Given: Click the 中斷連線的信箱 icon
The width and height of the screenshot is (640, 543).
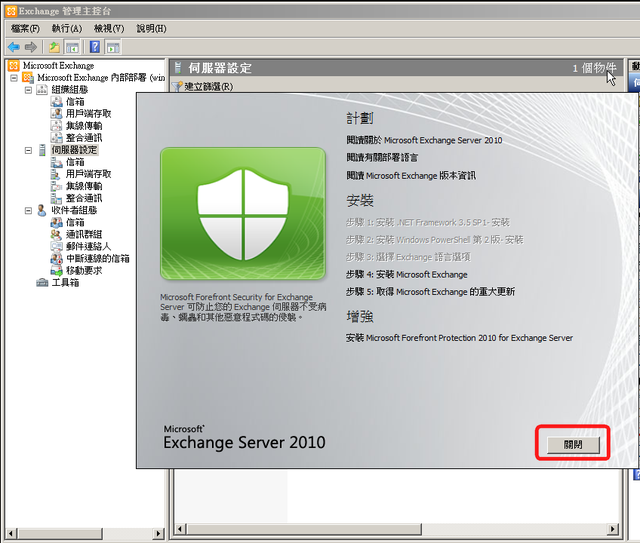Looking at the screenshot, I should point(56,258).
